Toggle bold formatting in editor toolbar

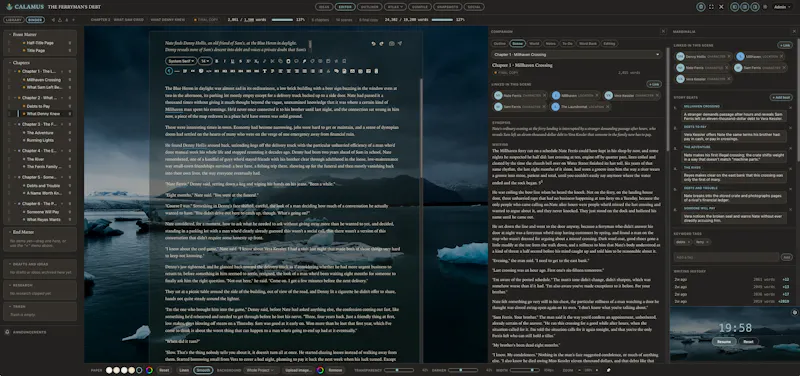tap(216, 61)
